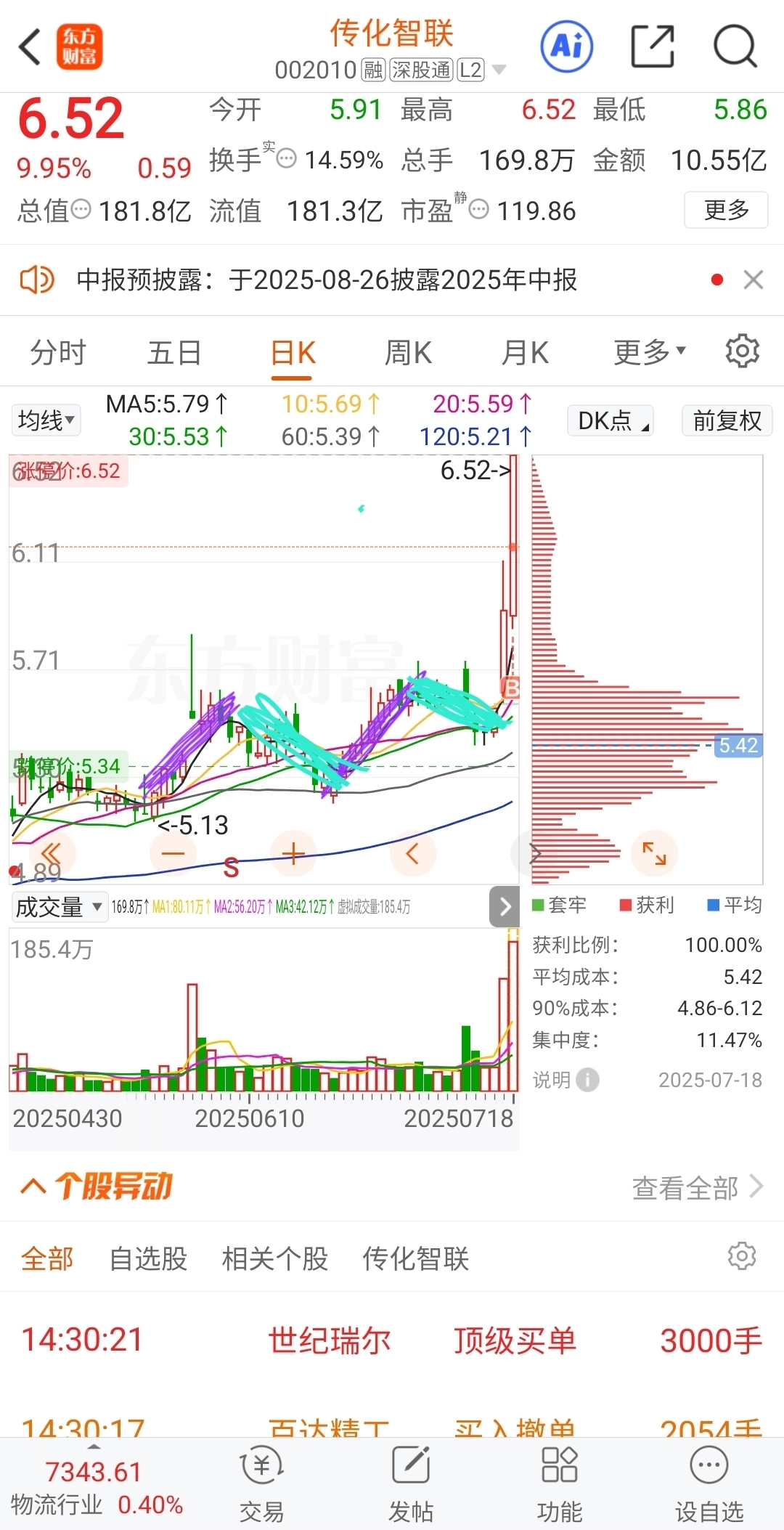
Task: Open the 说明 info icon
Action: pyautogui.click(x=588, y=1080)
